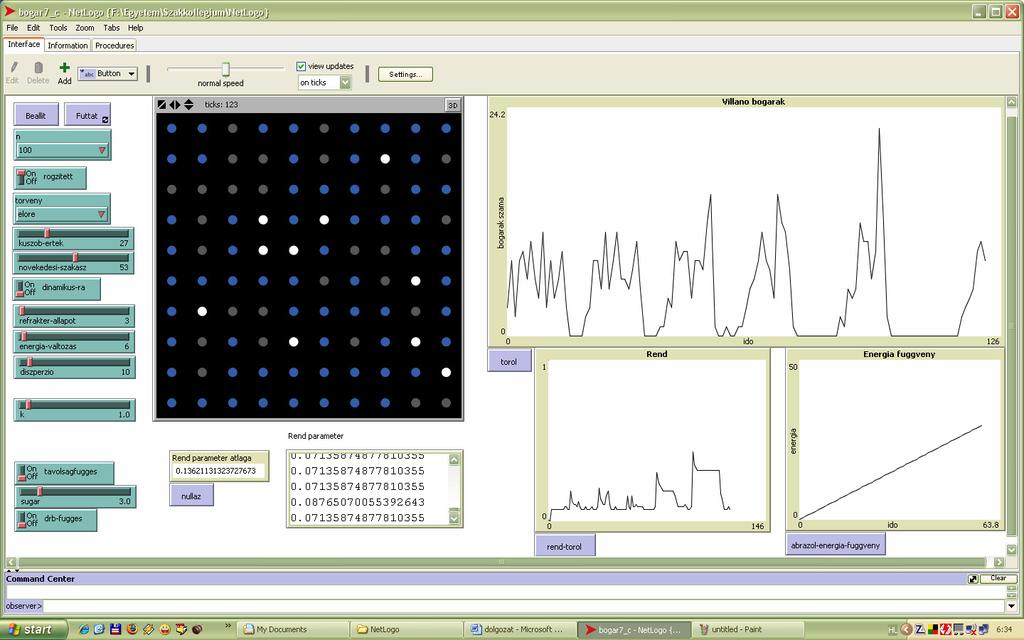Viewport: 1024px width, 640px height.
Task: Expand hidden quick launch icons chevron
Action: [x=228, y=626]
